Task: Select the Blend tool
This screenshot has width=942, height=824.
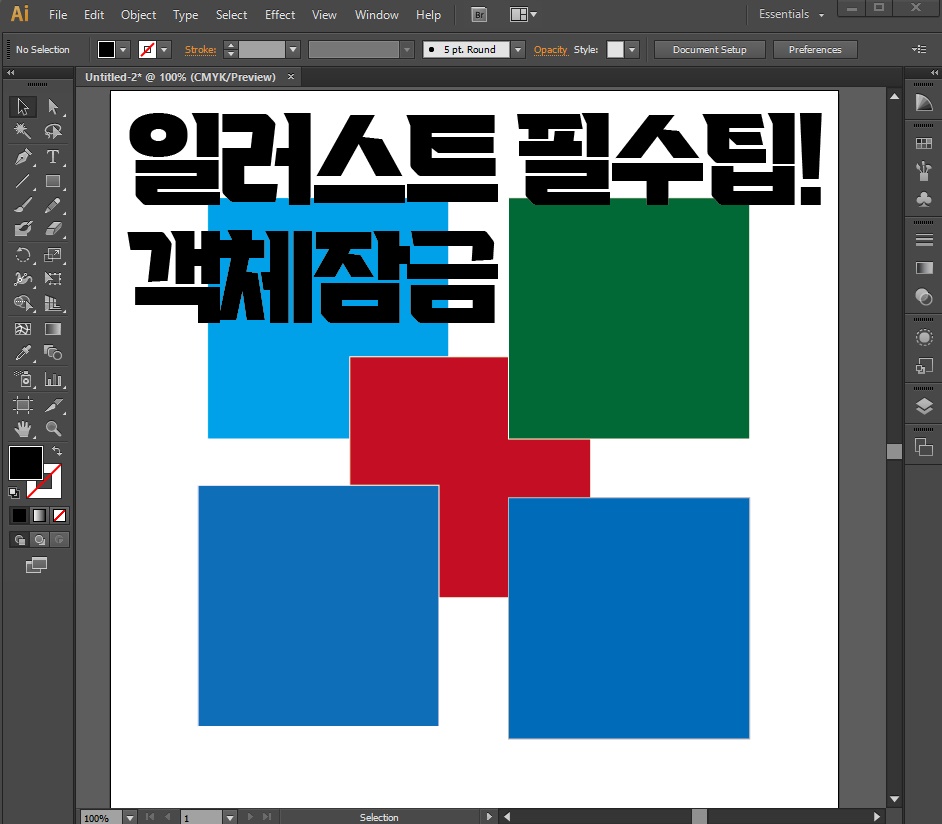Action: click(x=53, y=353)
